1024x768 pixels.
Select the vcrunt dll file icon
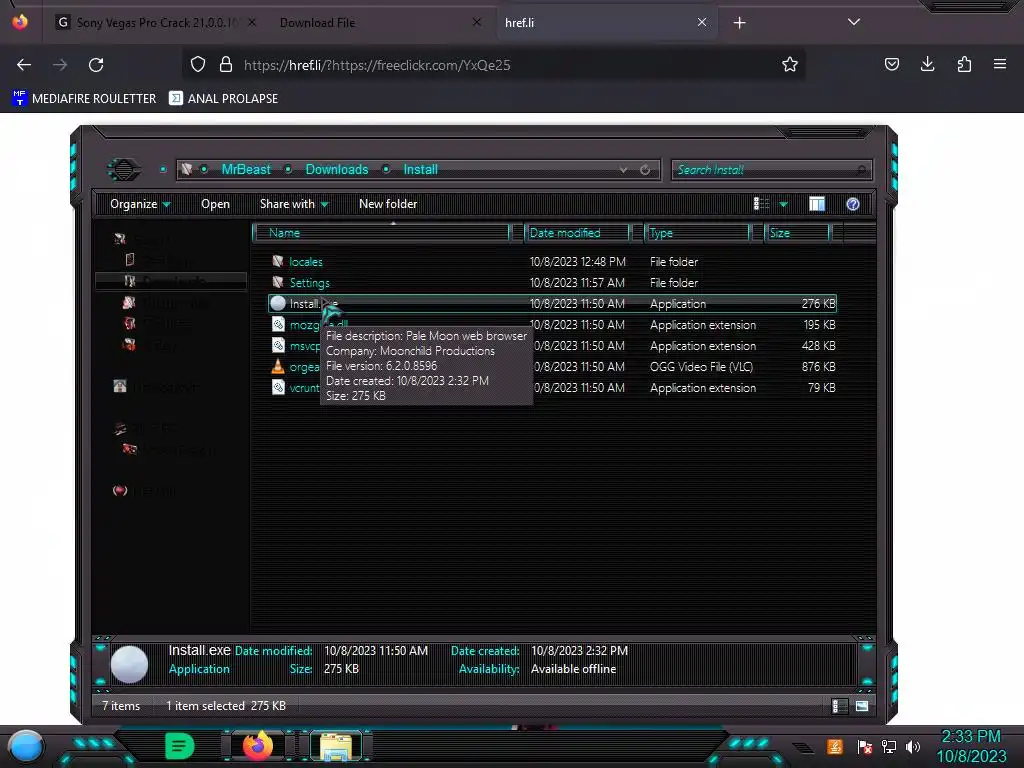(278, 387)
